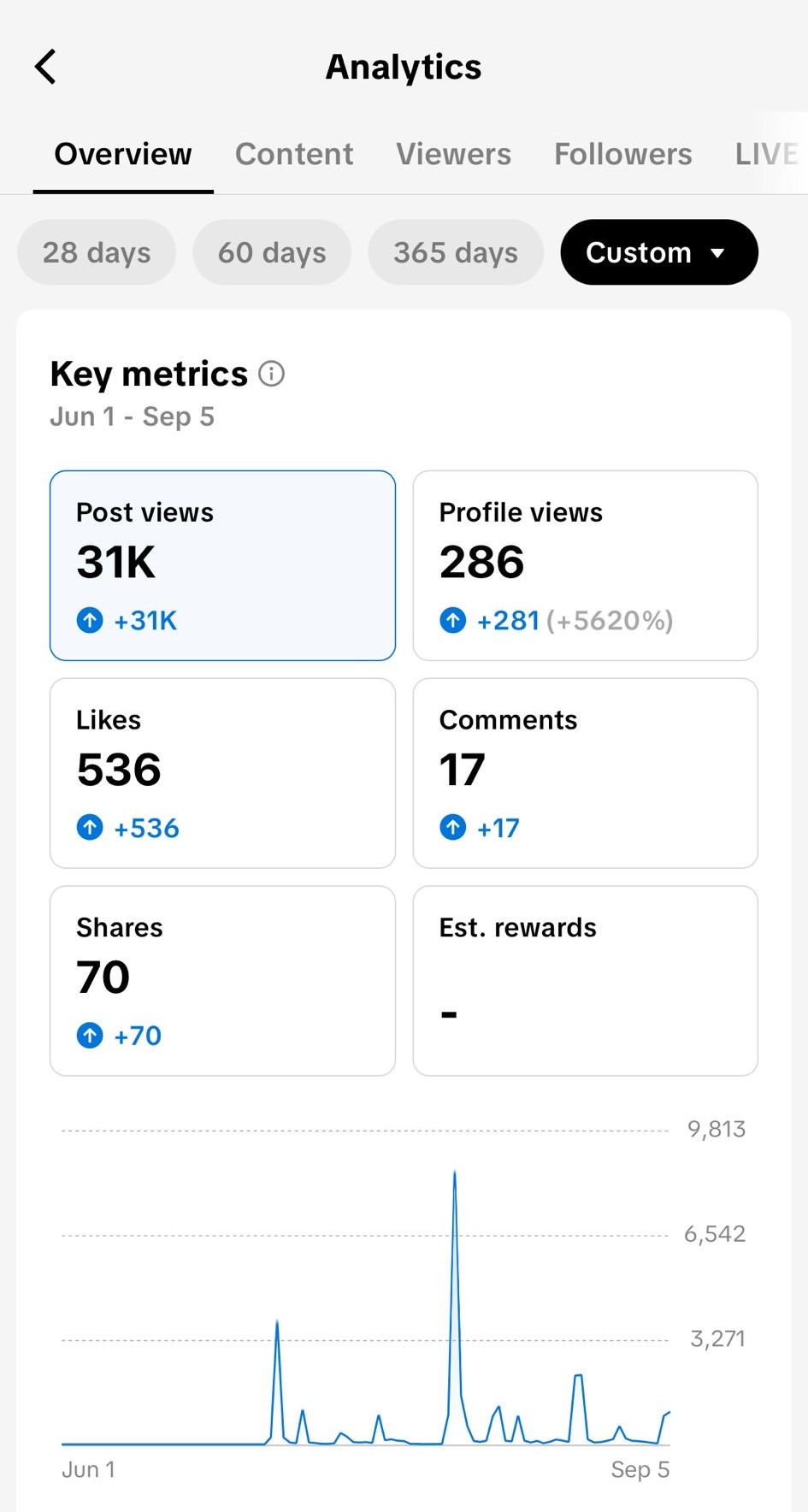Image resolution: width=808 pixels, height=1512 pixels.
Task: View the Viewers analytics section
Action: coord(453,155)
